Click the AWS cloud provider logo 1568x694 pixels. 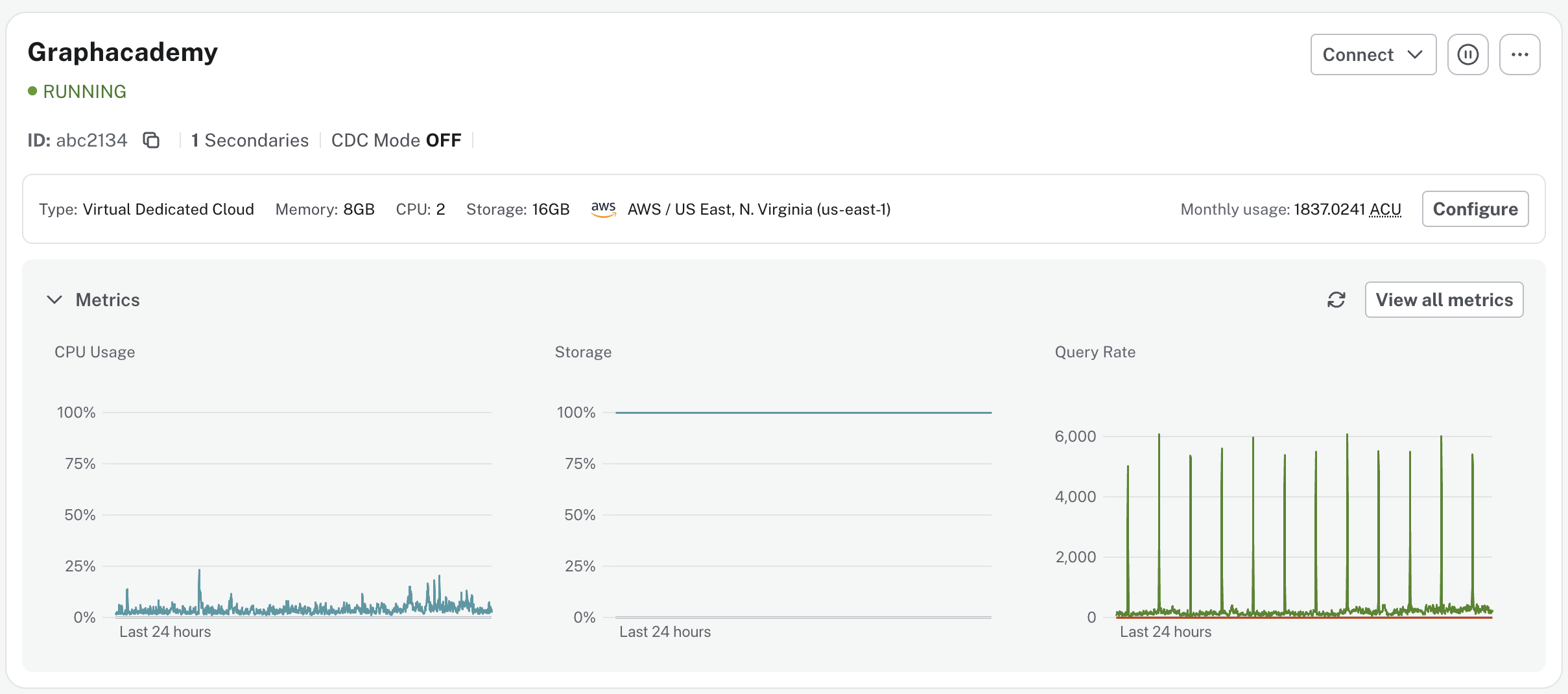click(x=603, y=209)
